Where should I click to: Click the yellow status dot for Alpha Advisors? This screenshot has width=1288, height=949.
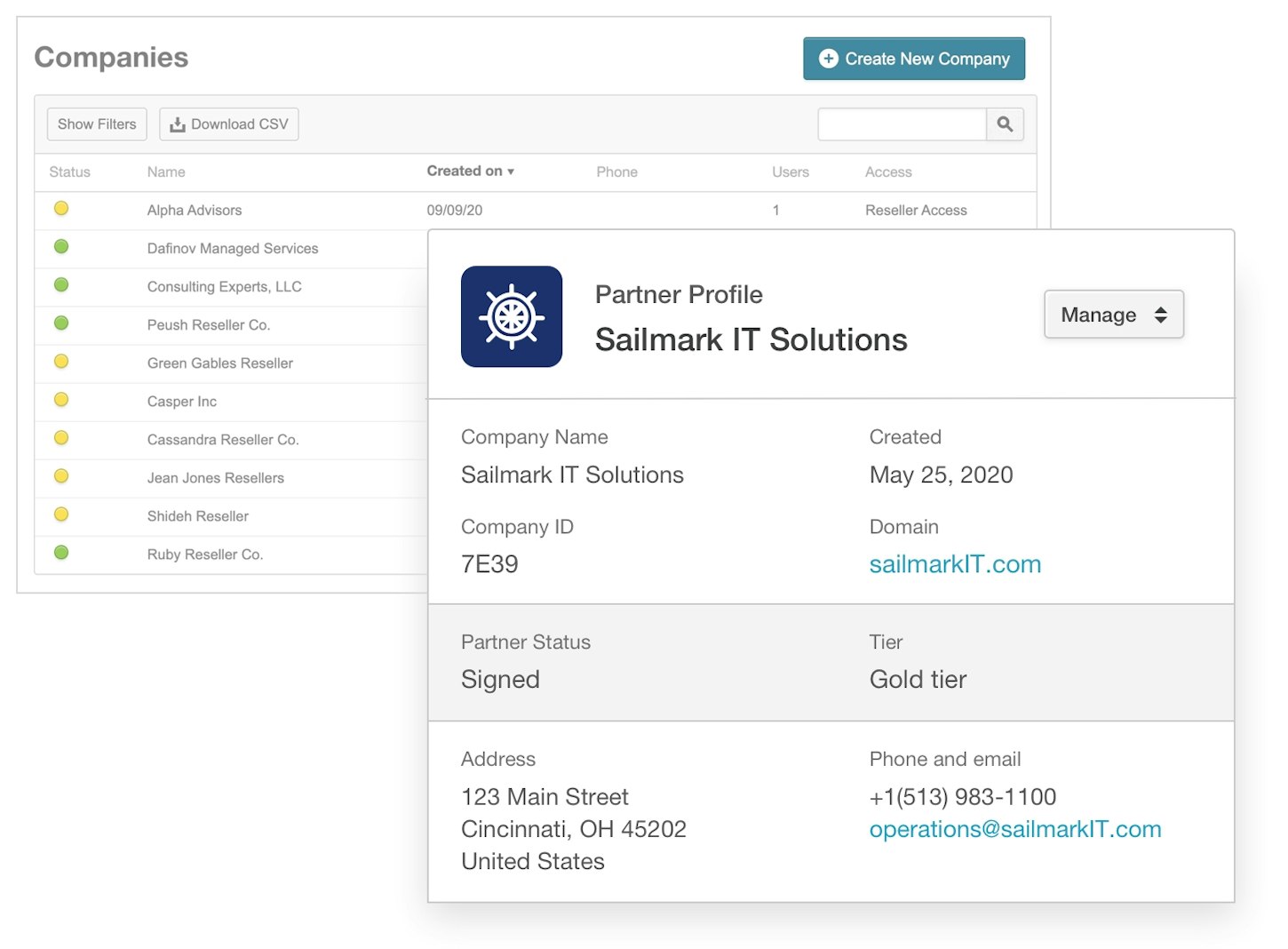coord(61,209)
